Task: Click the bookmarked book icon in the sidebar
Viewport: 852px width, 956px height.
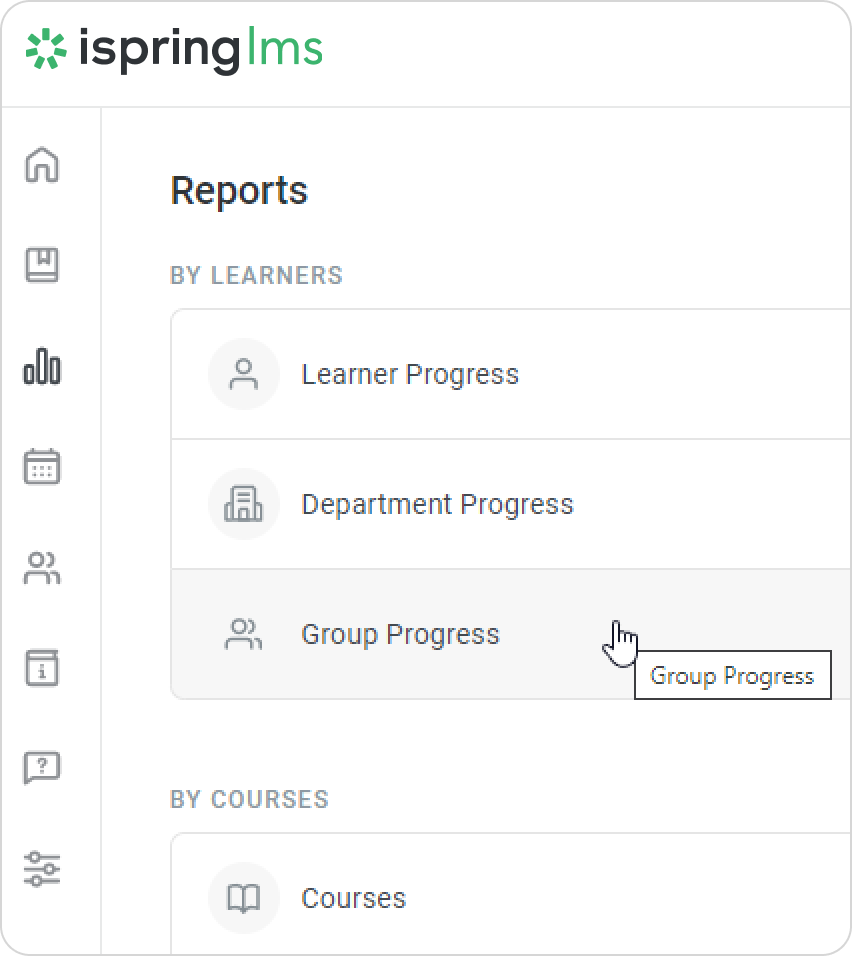Action: tap(42, 265)
